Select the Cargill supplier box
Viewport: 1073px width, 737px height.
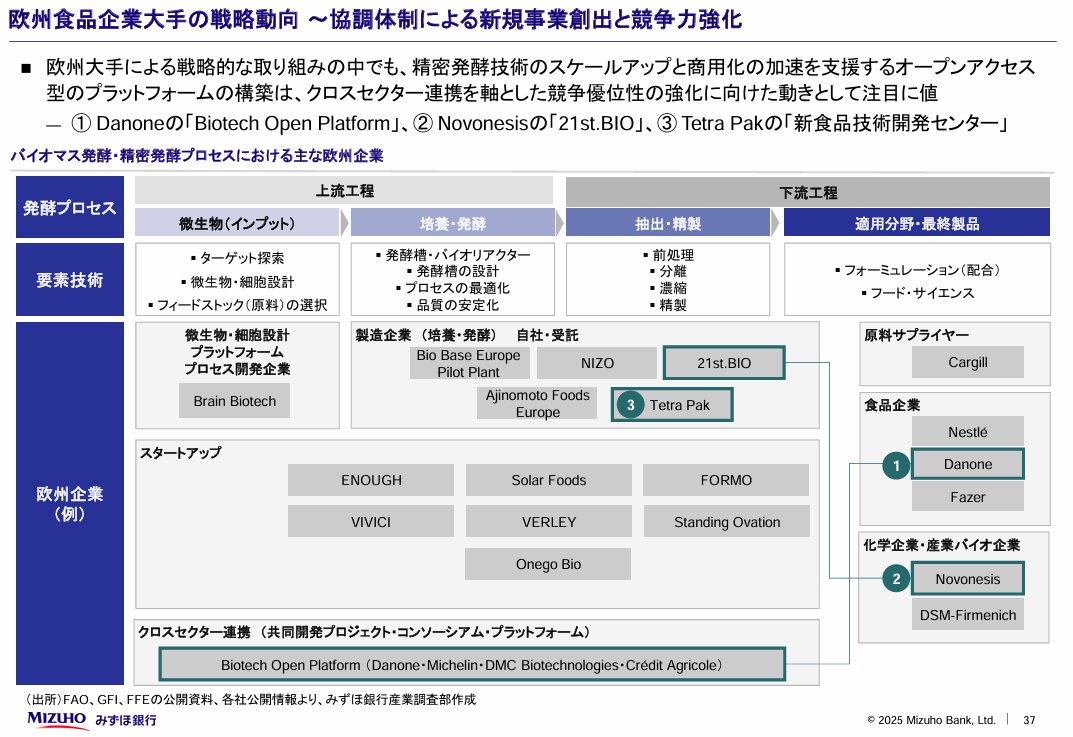(968, 362)
